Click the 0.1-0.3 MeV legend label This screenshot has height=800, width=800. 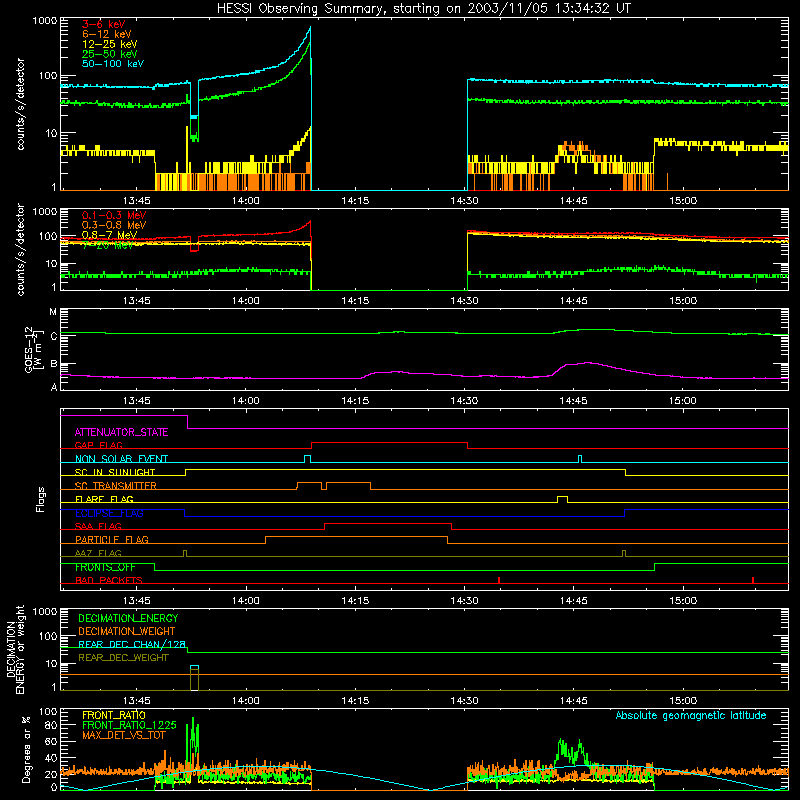pos(114,215)
